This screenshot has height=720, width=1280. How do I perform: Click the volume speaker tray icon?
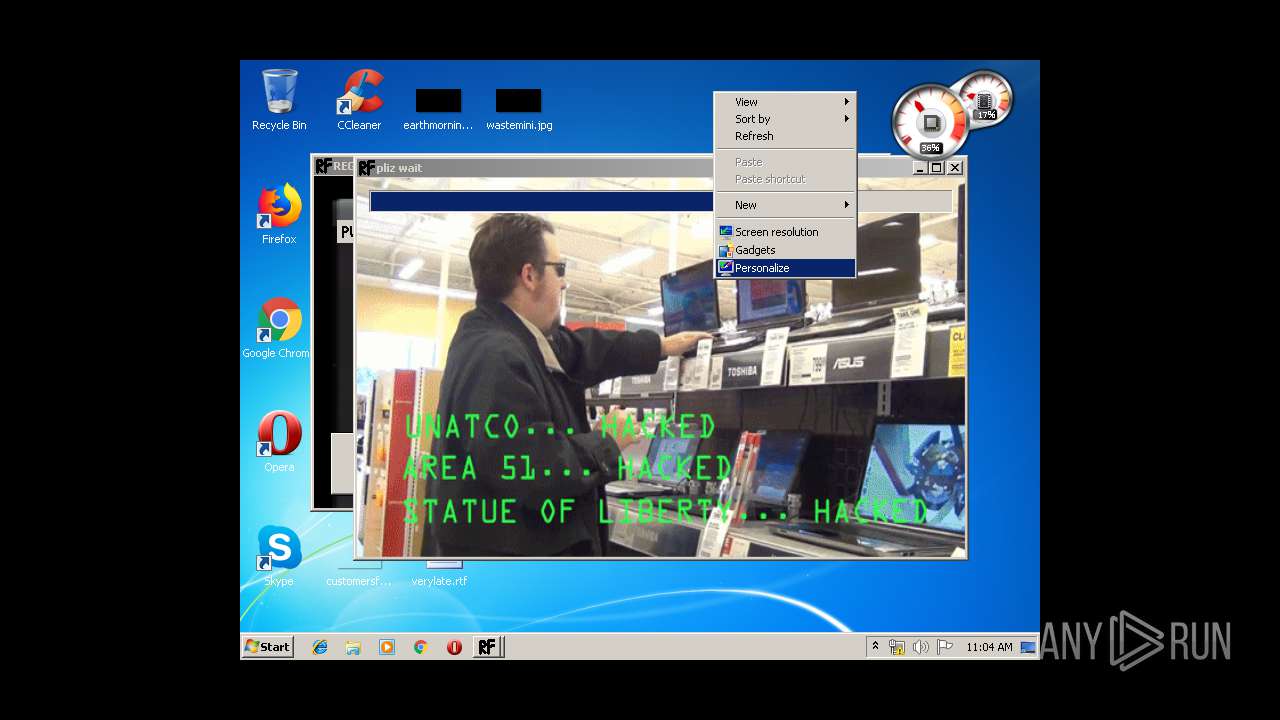920,647
